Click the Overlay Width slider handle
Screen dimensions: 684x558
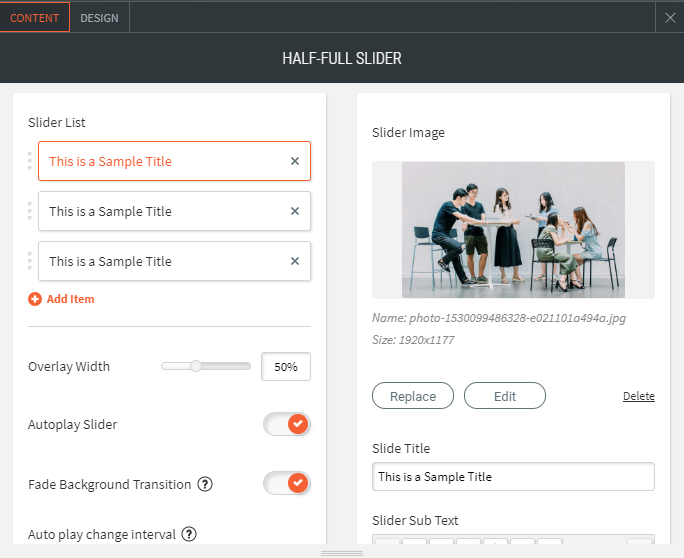click(x=197, y=366)
